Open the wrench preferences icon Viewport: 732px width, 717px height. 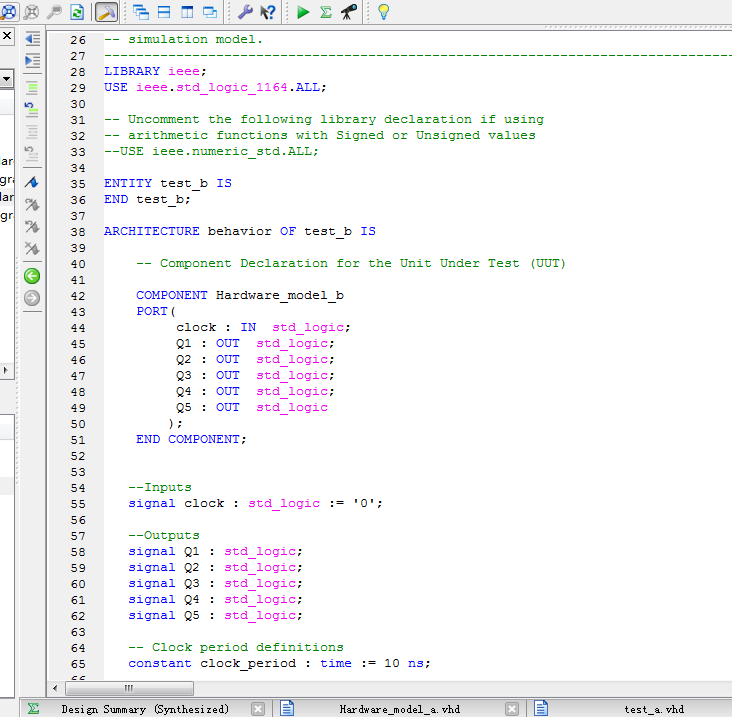[245, 12]
